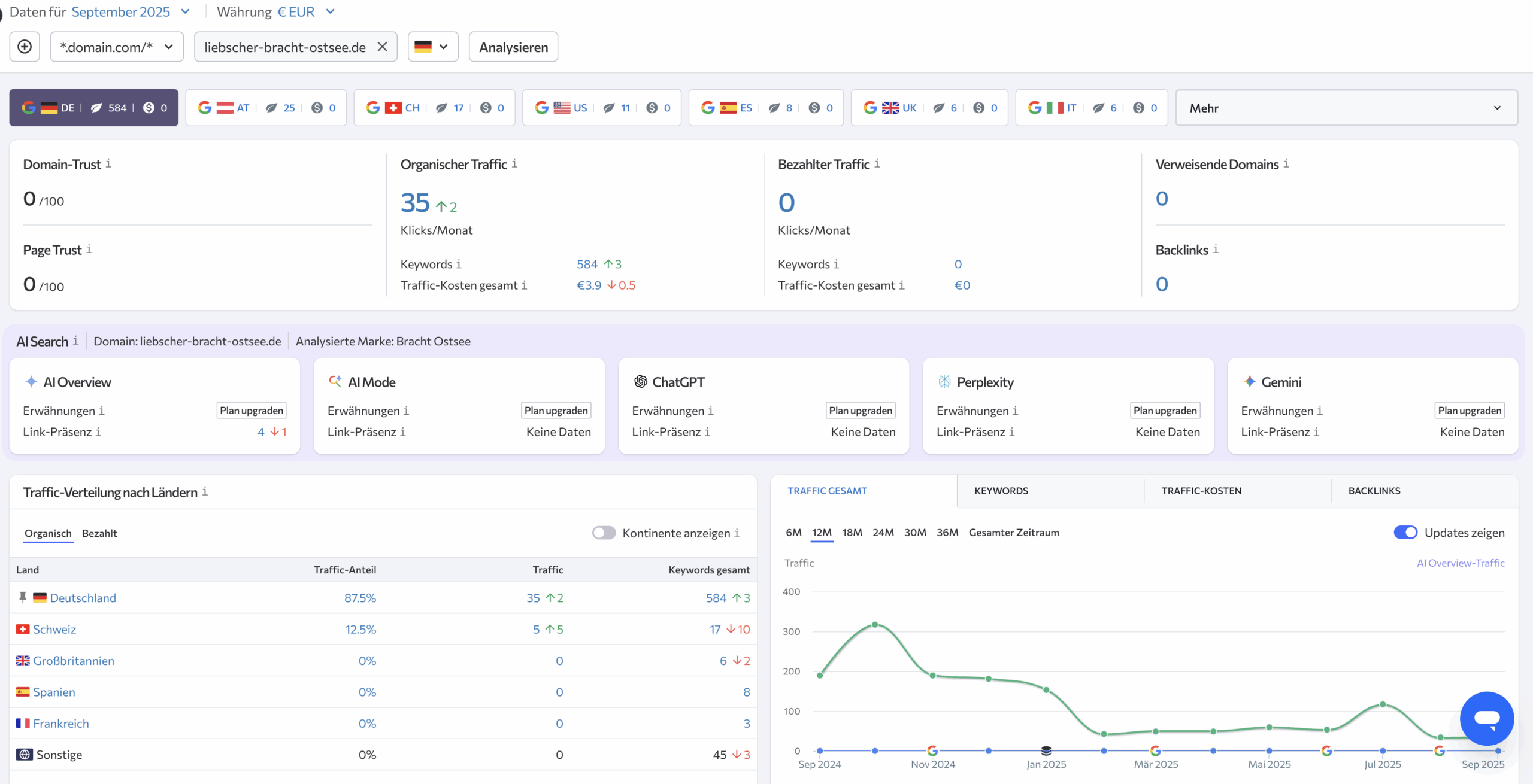This screenshot has height=784, width=1533.
Task: Click the AI Search info icon
Action: [x=75, y=341]
